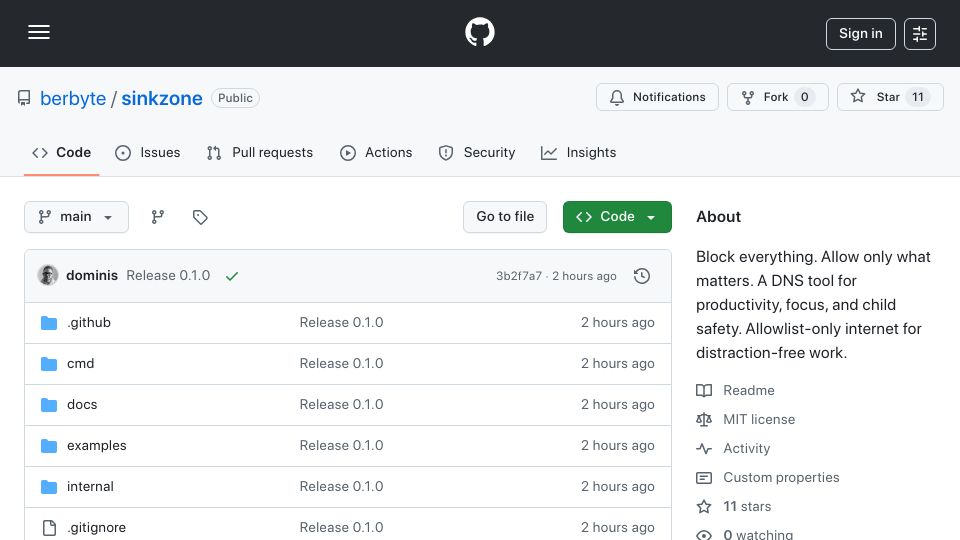This screenshot has width=960, height=540.
Task: Click the Public visibility label
Action: click(235, 98)
